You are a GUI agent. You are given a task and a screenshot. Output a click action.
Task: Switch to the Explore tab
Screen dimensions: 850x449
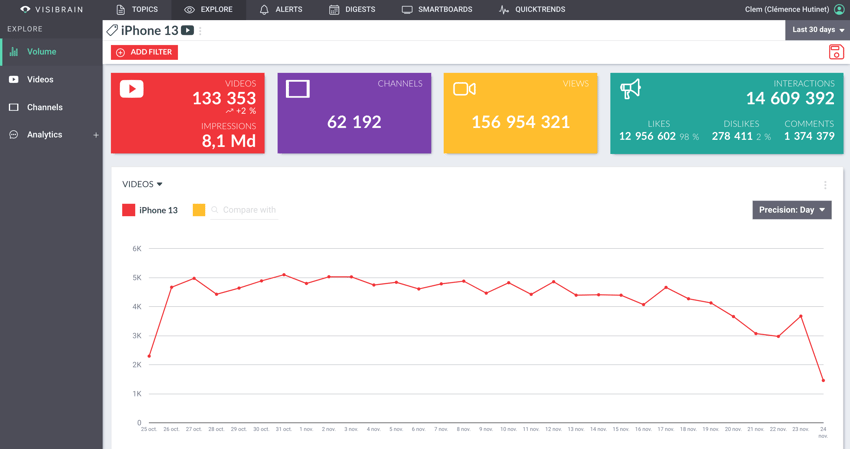[x=208, y=9]
